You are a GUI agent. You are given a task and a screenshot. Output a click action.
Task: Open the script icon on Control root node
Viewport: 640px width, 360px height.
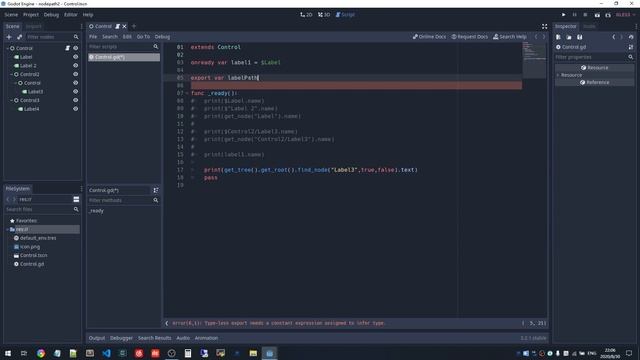click(68, 48)
